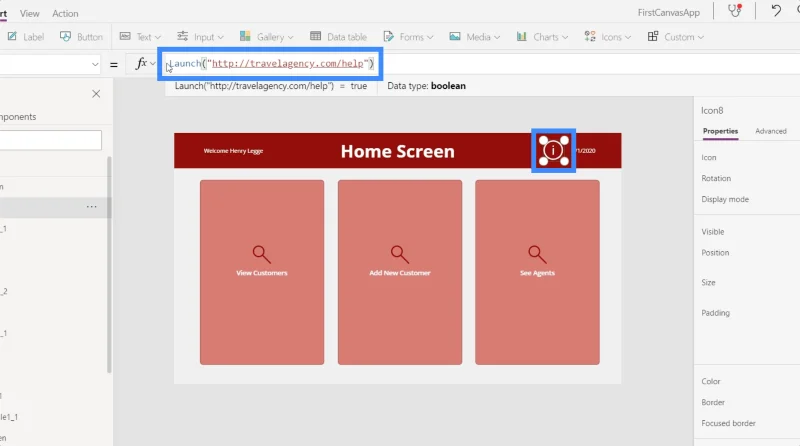Click the Gallery icon in the ribbon
The image size is (800, 446).
point(245,36)
